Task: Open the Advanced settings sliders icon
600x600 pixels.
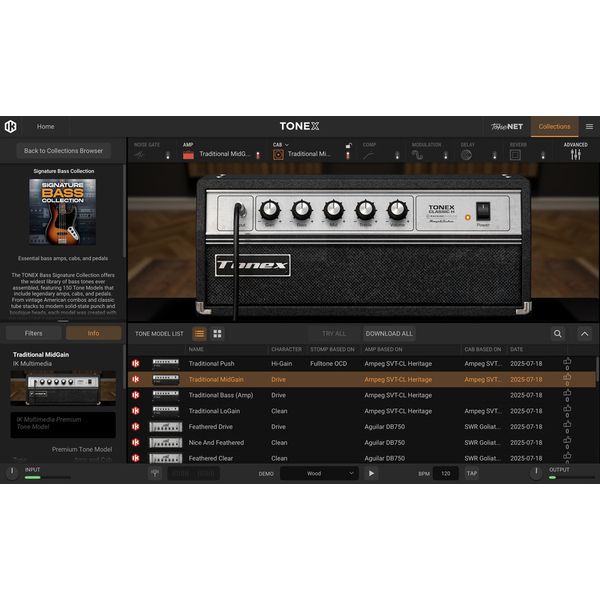Action: pyautogui.click(x=576, y=154)
